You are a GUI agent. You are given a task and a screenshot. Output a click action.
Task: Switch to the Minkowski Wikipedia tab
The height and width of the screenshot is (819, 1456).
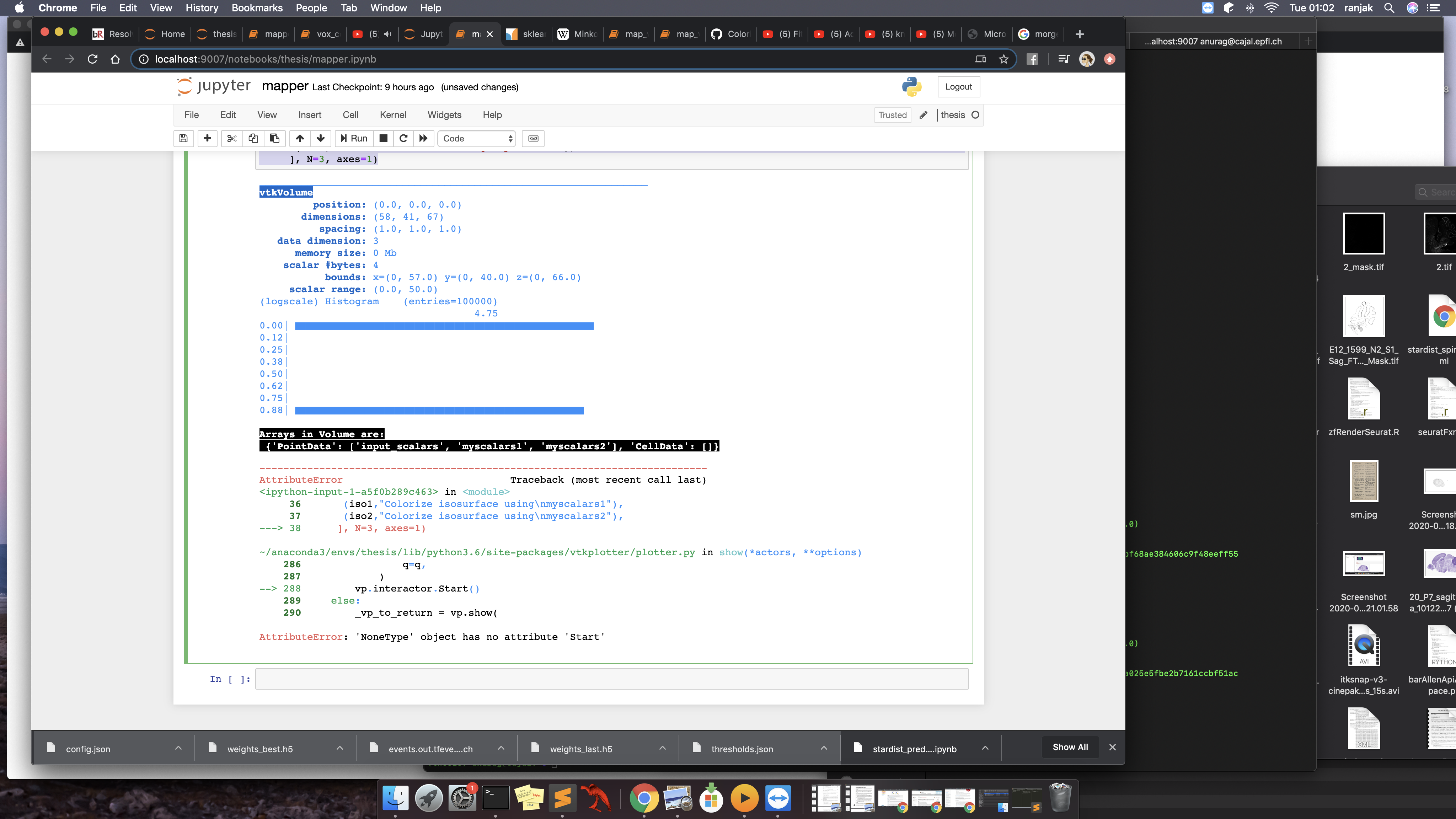577,34
